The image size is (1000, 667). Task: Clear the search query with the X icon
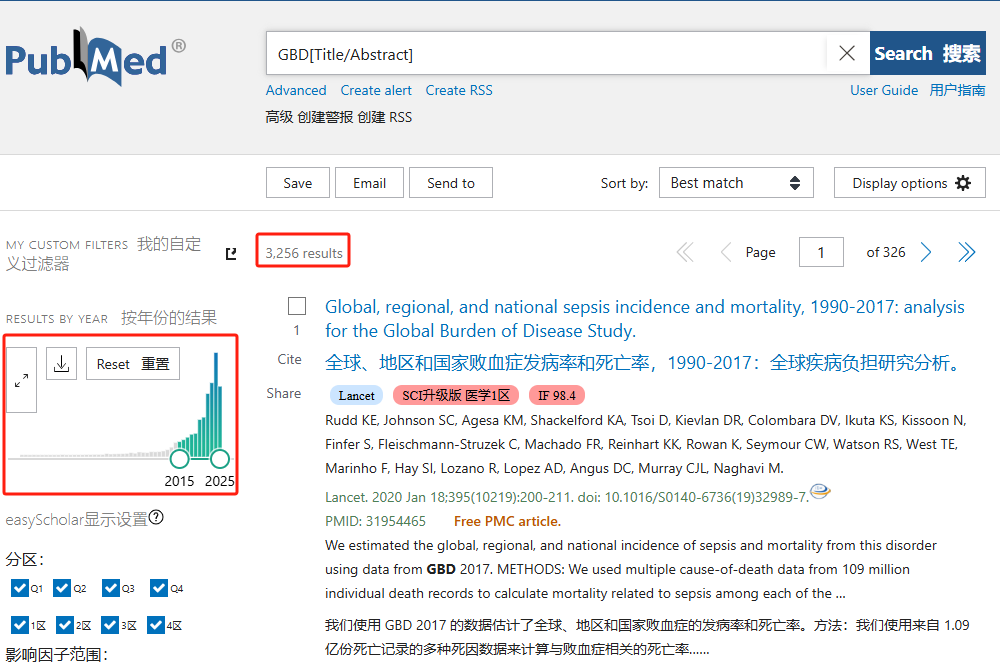847,54
